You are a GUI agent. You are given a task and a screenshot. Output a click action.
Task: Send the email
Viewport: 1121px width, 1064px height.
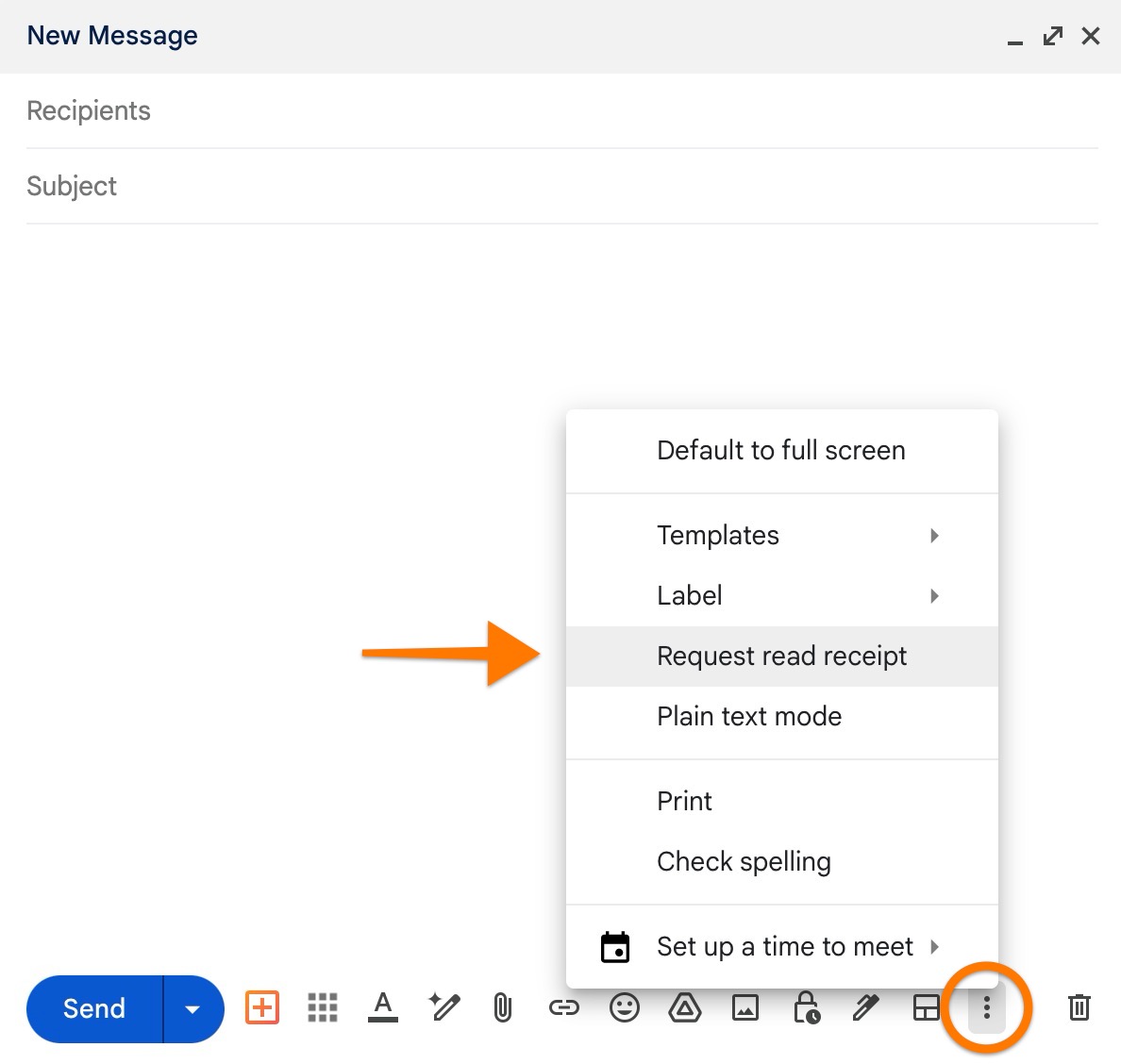[x=93, y=1007]
